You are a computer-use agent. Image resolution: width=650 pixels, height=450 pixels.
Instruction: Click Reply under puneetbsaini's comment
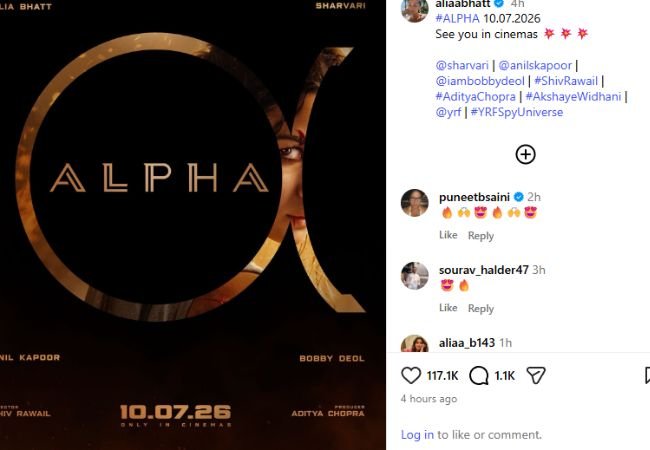tap(481, 235)
